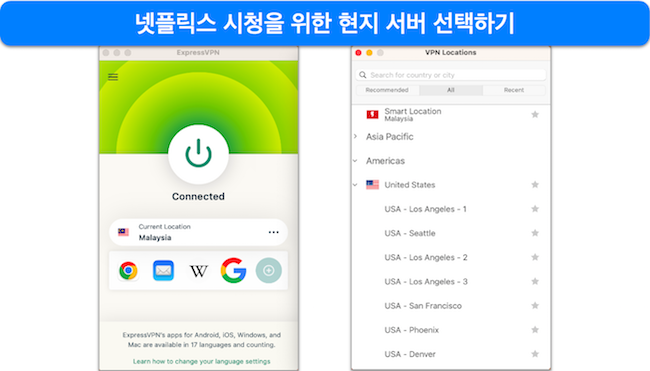Collapse the Americas region

tap(355, 161)
